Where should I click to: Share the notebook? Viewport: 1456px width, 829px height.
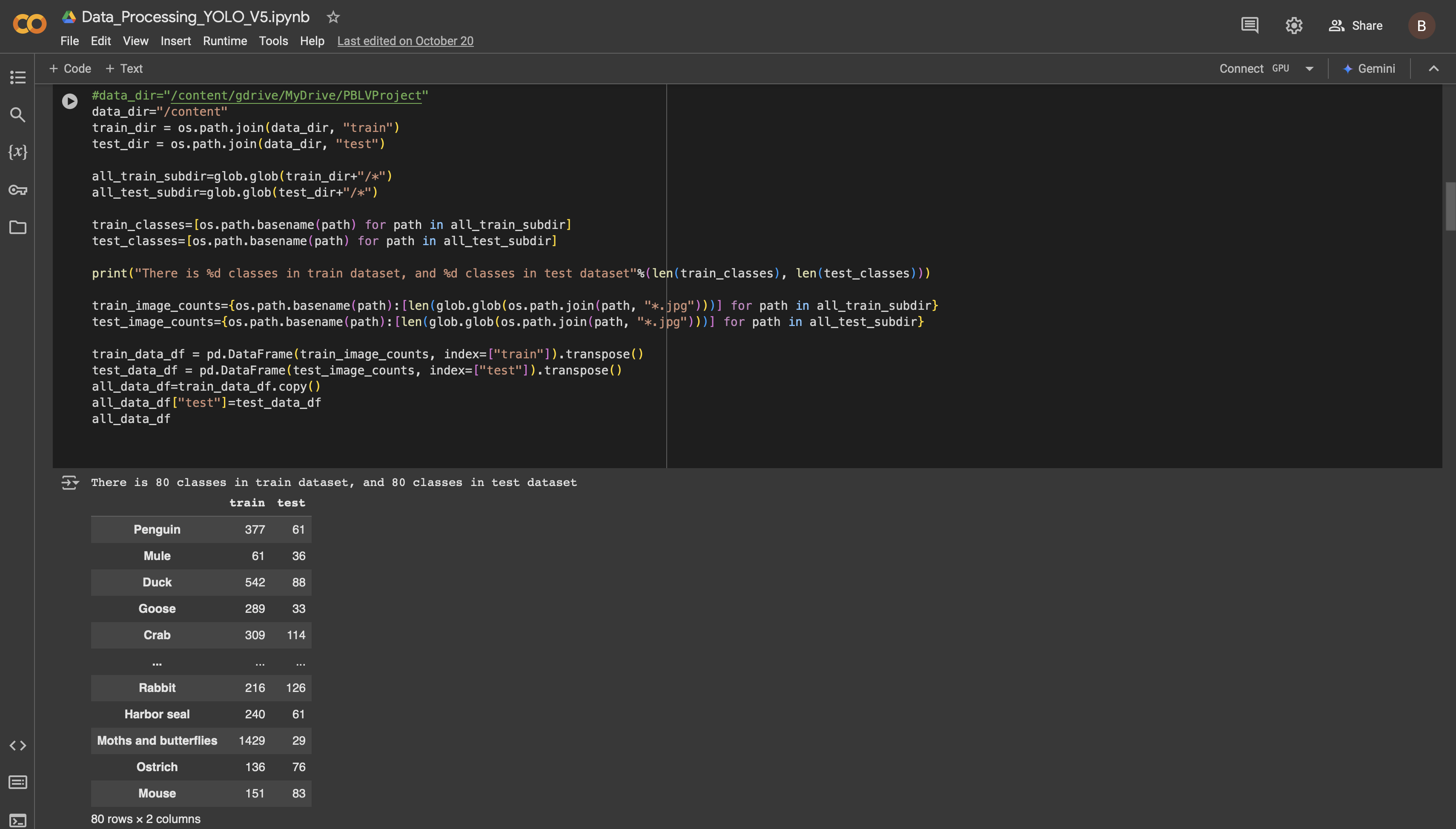click(x=1356, y=25)
